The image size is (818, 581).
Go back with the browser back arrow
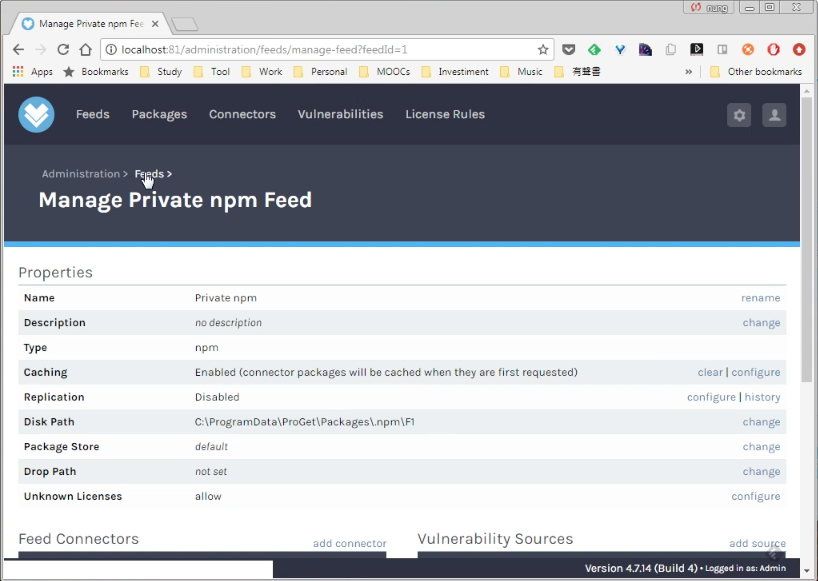point(19,50)
